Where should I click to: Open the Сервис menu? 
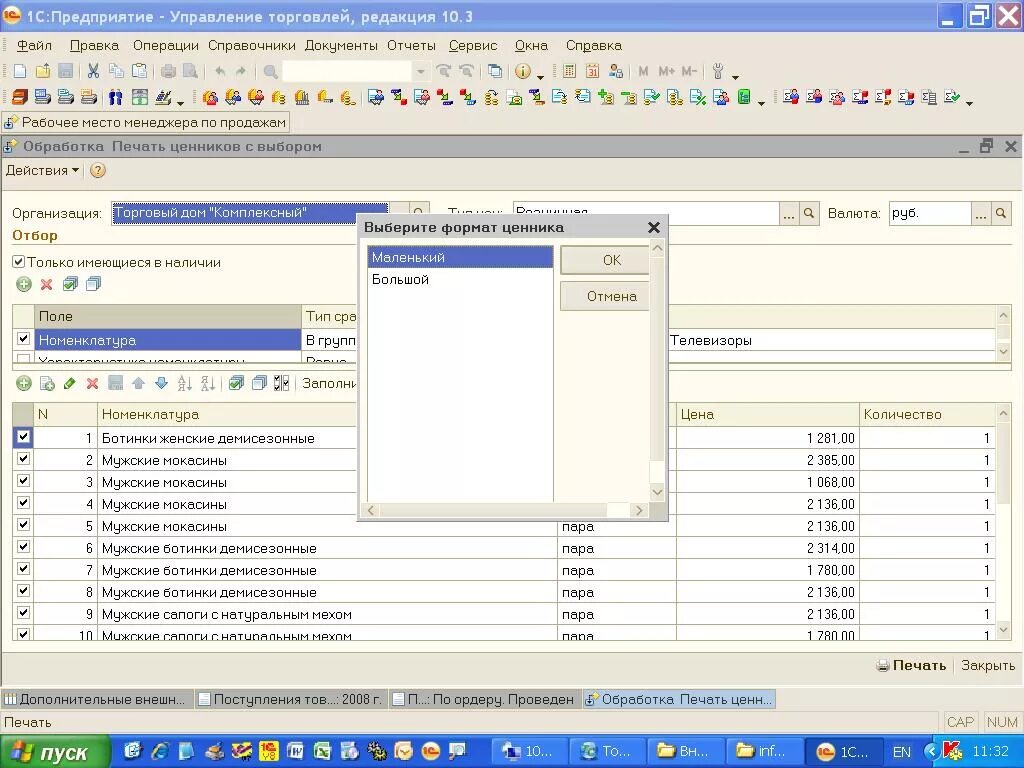coord(473,46)
